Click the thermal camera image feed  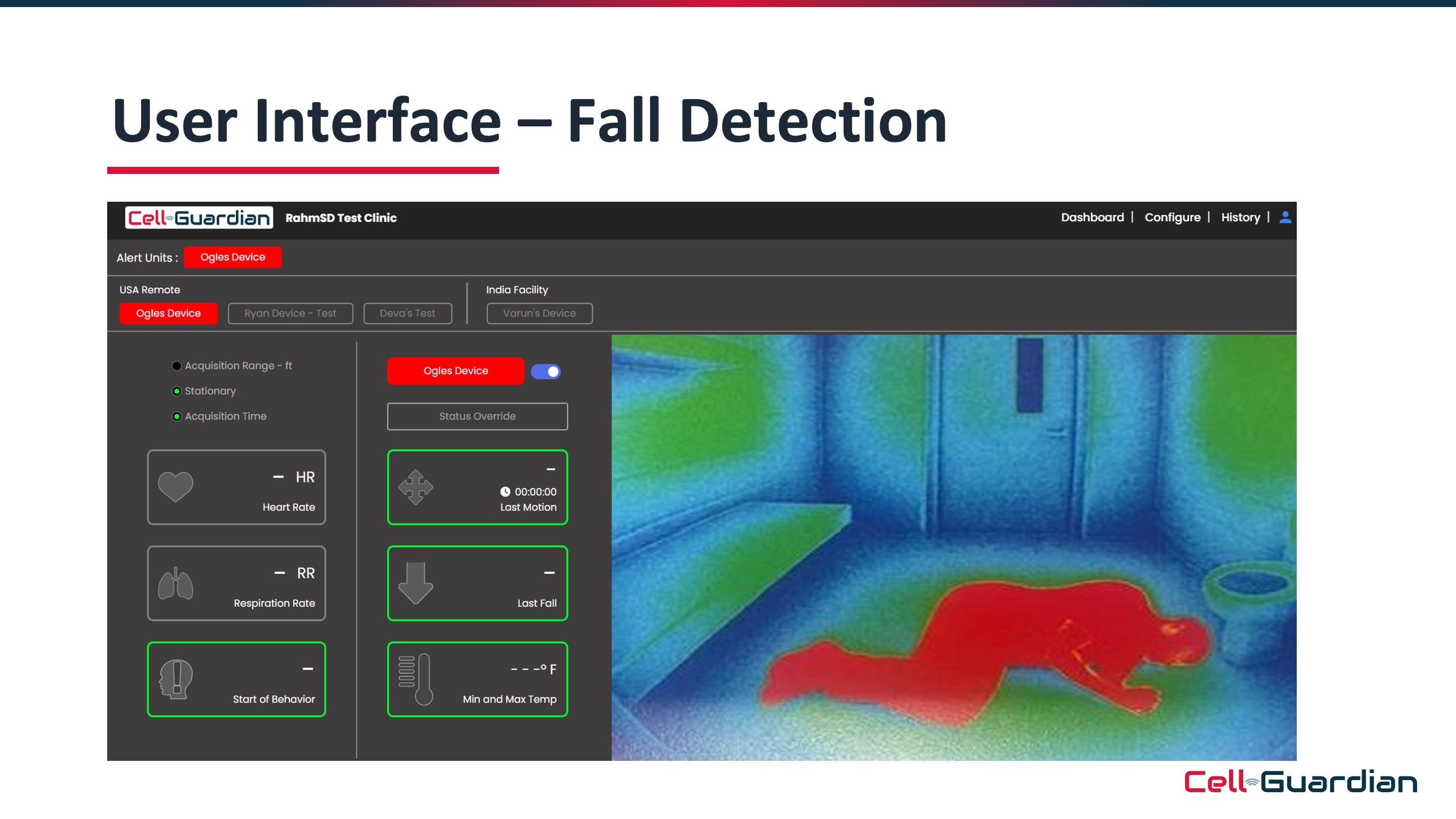pyautogui.click(x=953, y=547)
